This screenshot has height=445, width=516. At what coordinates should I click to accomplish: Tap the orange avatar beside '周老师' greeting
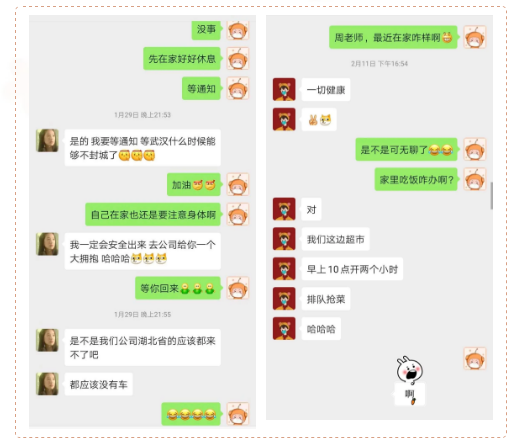(x=475, y=37)
